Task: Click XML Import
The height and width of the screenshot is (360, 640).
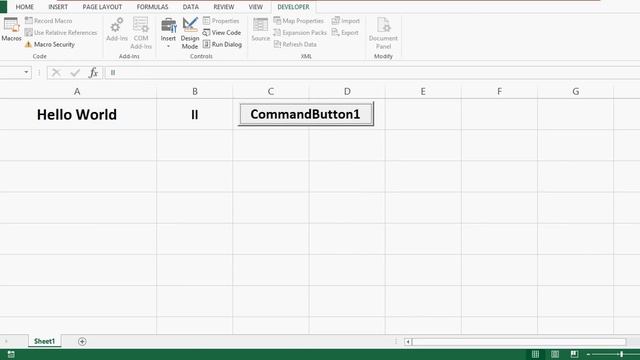Action: tap(346, 20)
